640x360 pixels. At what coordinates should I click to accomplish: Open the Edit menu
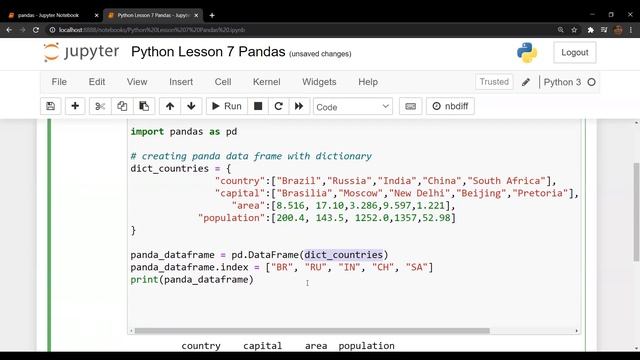97,82
